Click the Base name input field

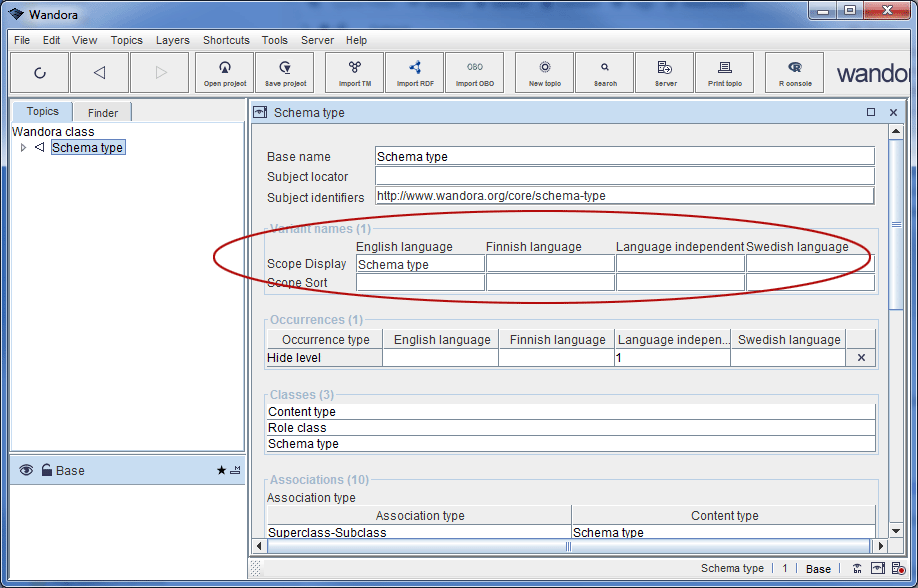[x=624, y=156]
